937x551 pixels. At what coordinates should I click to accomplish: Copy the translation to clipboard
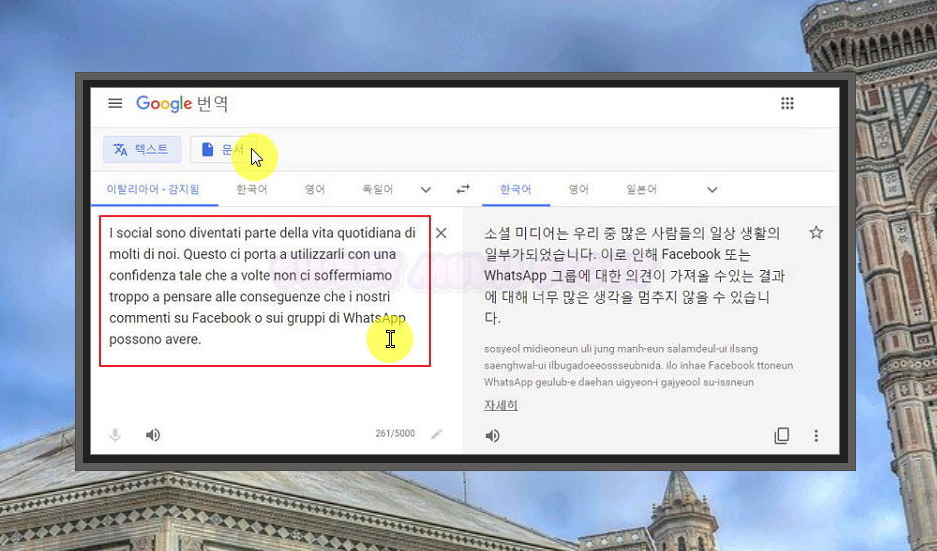point(782,436)
